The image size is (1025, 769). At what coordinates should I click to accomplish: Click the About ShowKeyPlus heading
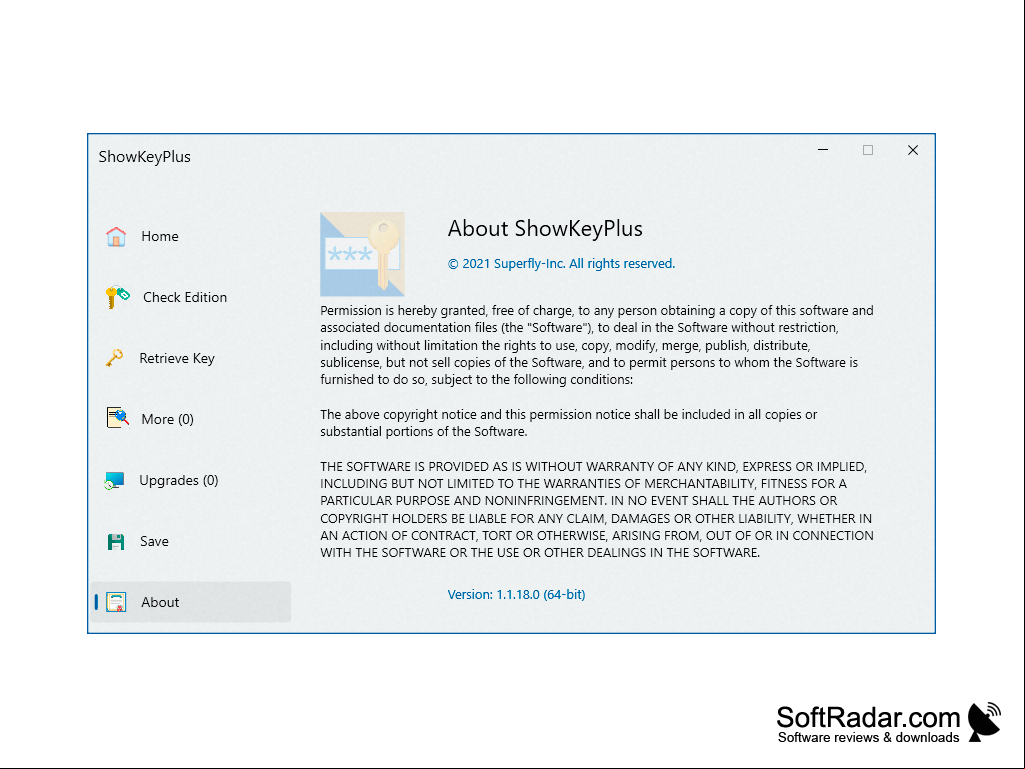point(545,228)
